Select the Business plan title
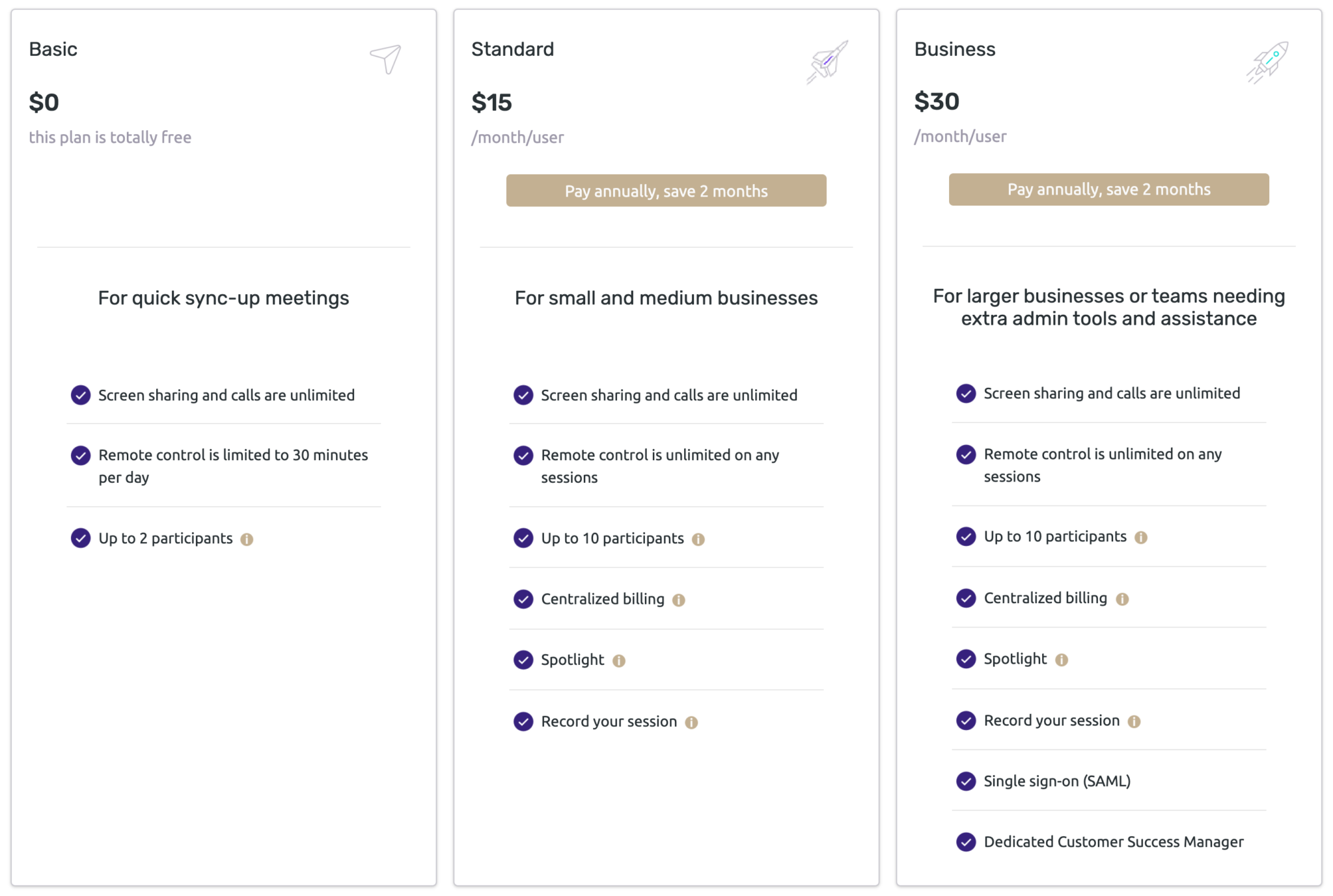This screenshot has height=896, width=1333. coord(954,48)
